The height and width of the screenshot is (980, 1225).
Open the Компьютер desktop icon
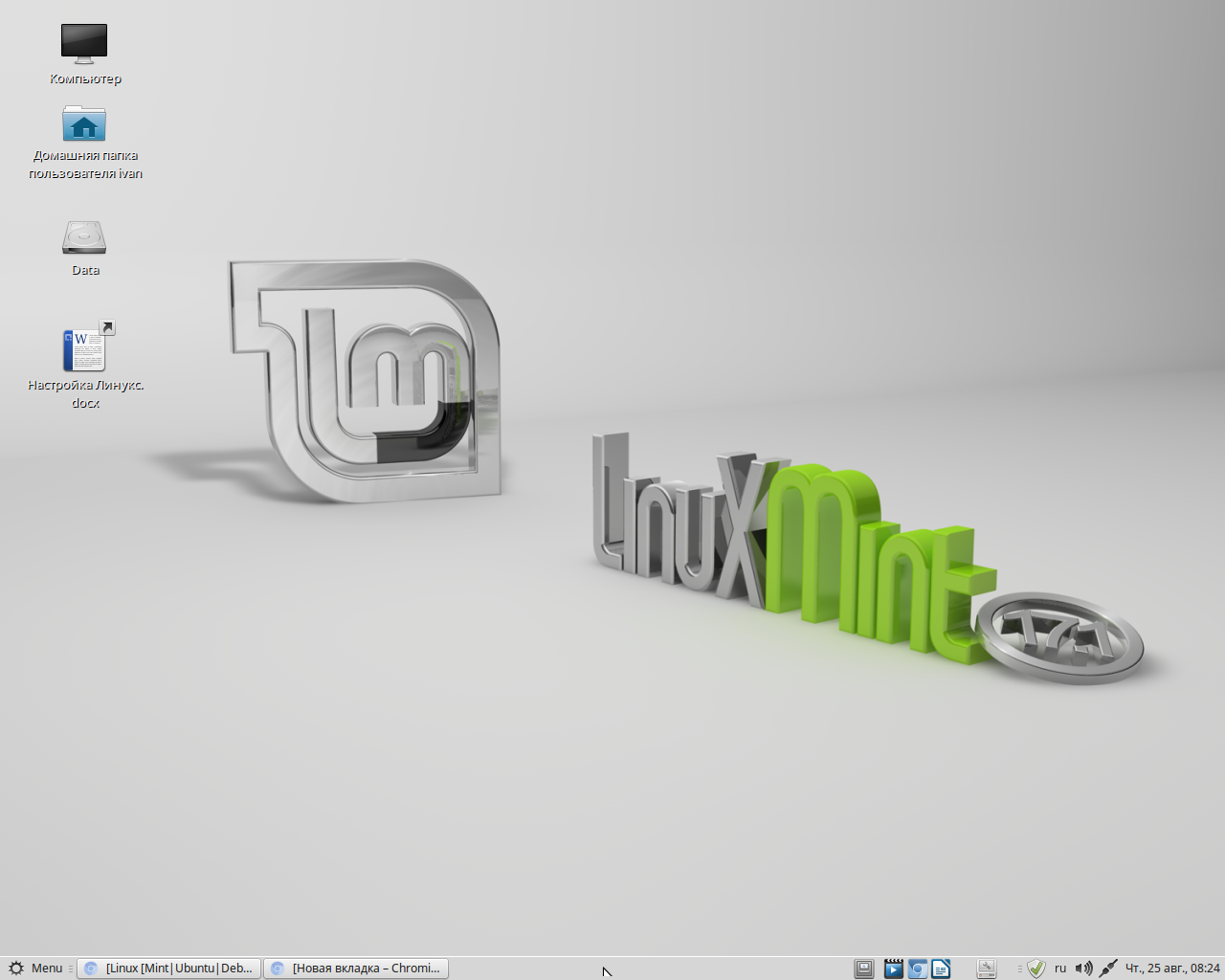[84, 44]
